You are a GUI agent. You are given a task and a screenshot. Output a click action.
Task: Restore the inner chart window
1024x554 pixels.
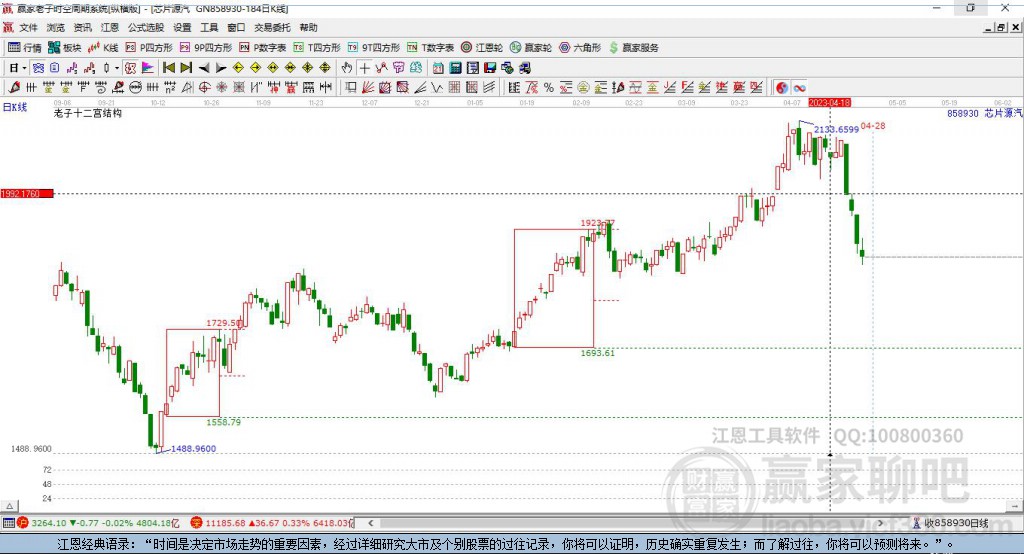1001,27
